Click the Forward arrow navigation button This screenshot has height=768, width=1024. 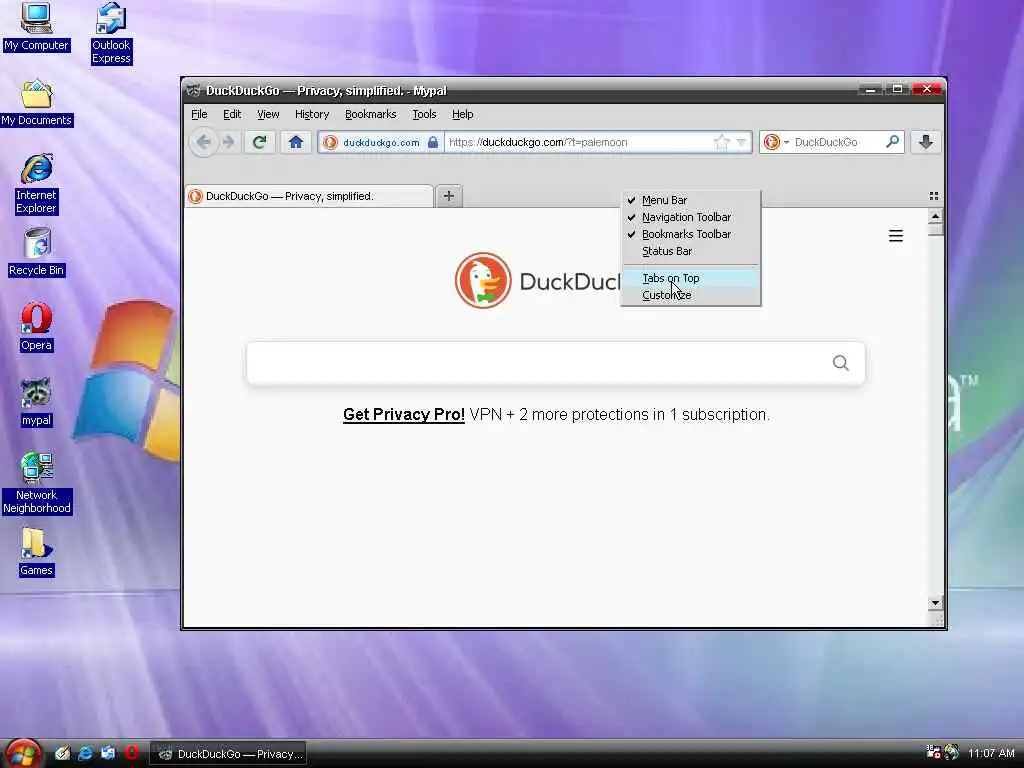pos(228,142)
